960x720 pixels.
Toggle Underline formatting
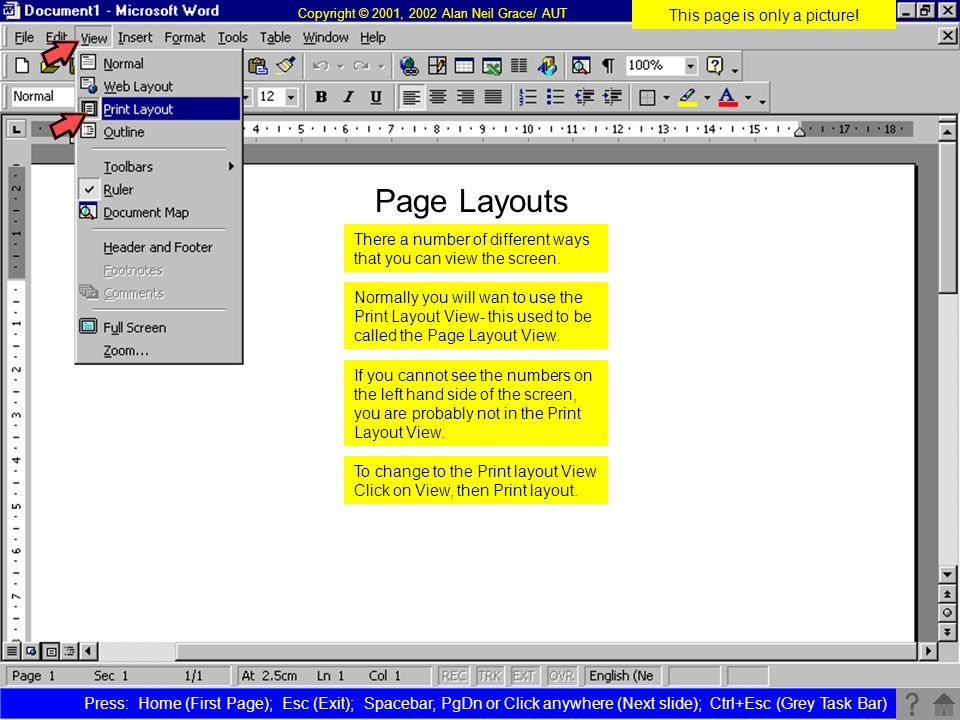(x=376, y=97)
